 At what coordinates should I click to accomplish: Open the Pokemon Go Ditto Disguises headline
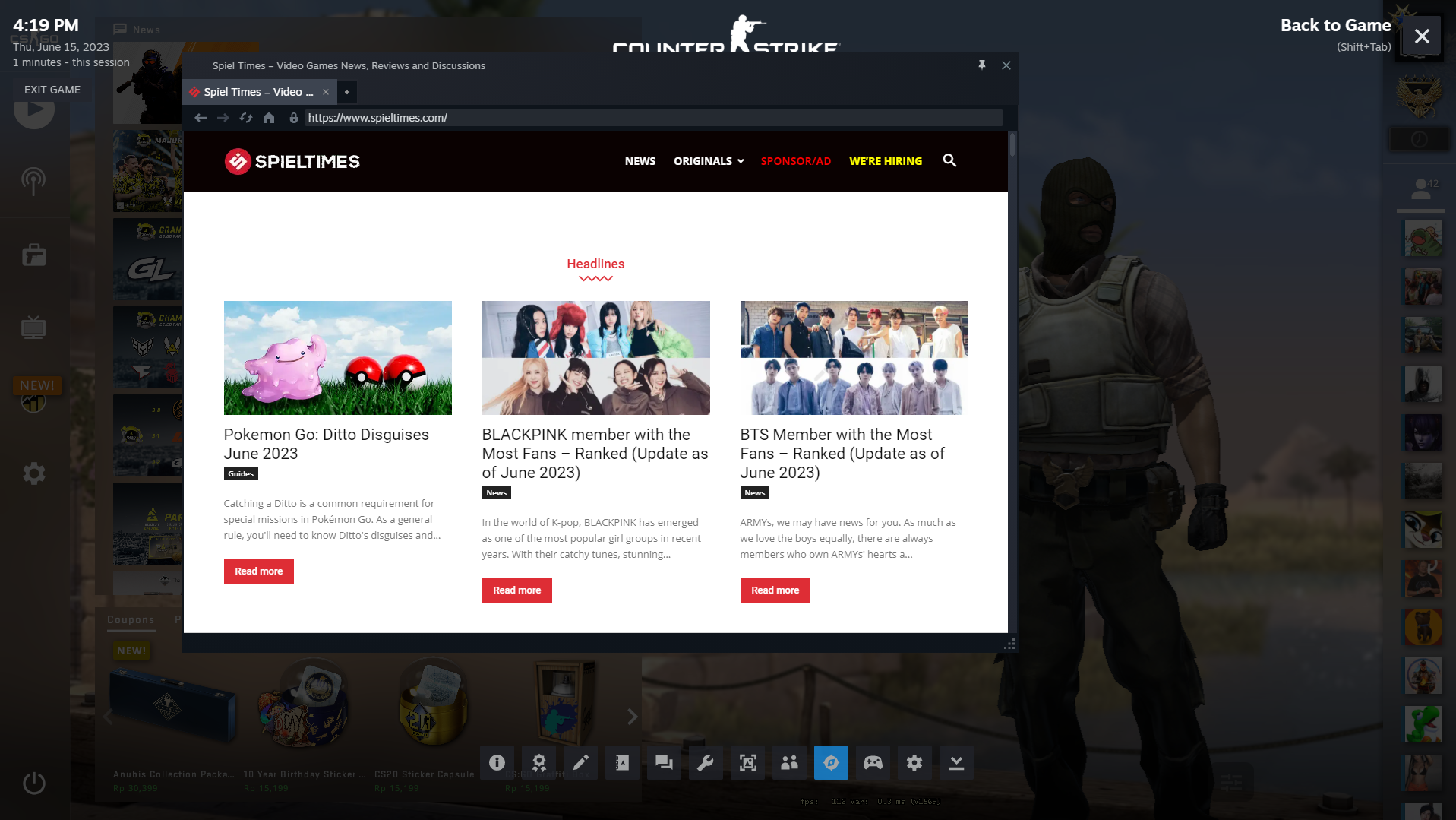pyautogui.click(x=327, y=444)
